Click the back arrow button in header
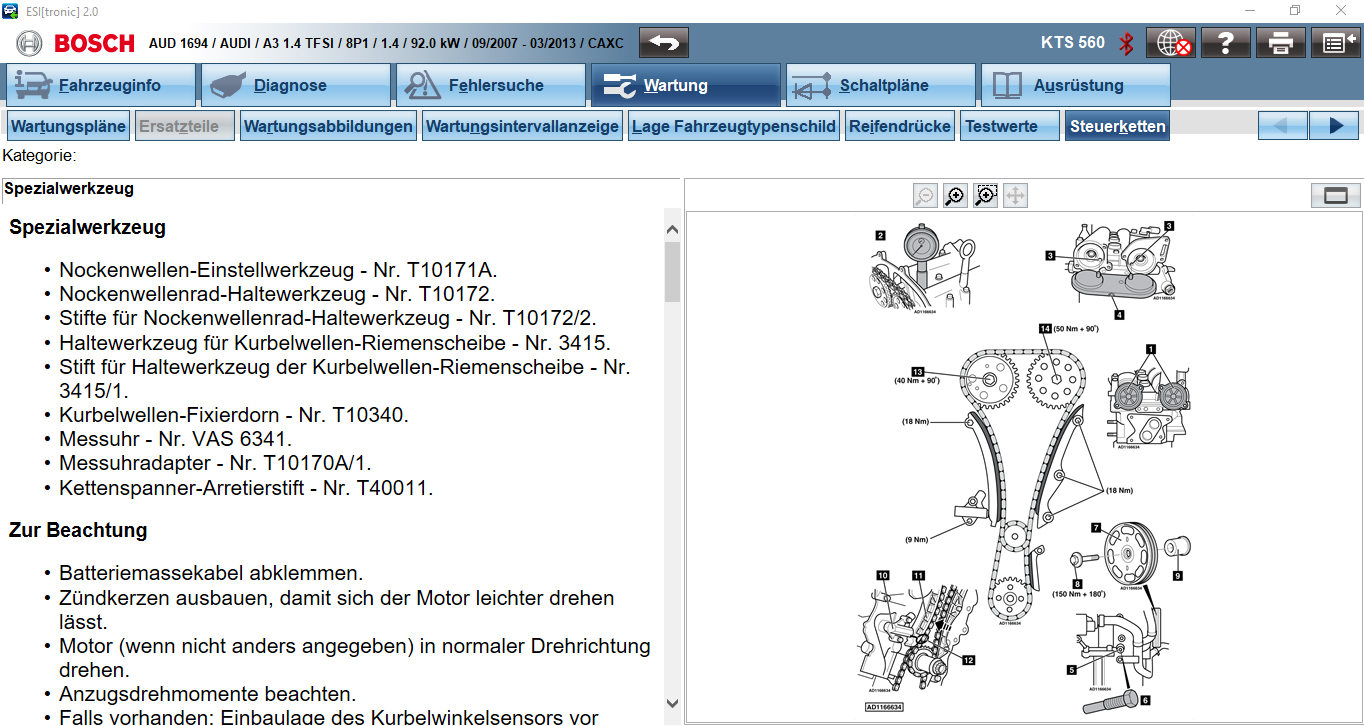 (664, 43)
